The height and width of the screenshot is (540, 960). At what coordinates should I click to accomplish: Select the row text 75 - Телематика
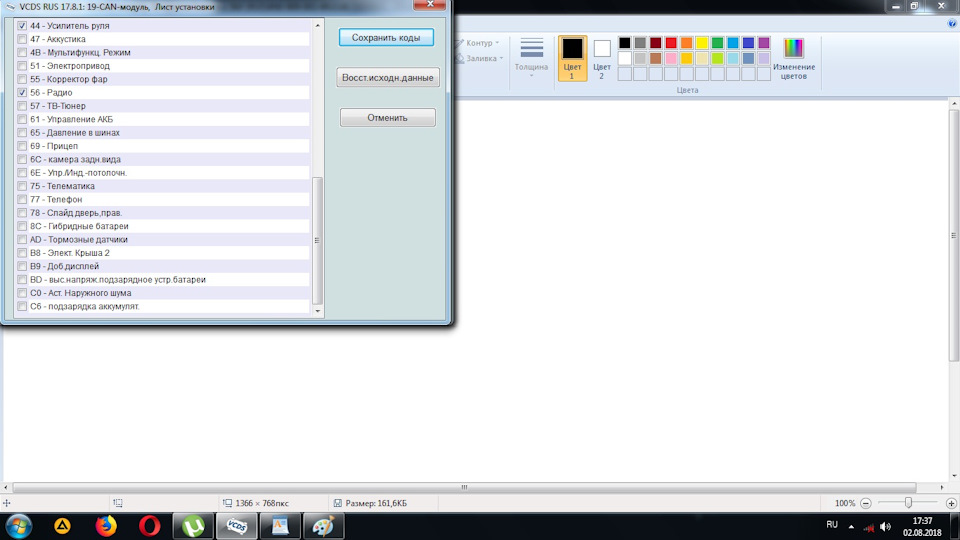tap(62, 186)
